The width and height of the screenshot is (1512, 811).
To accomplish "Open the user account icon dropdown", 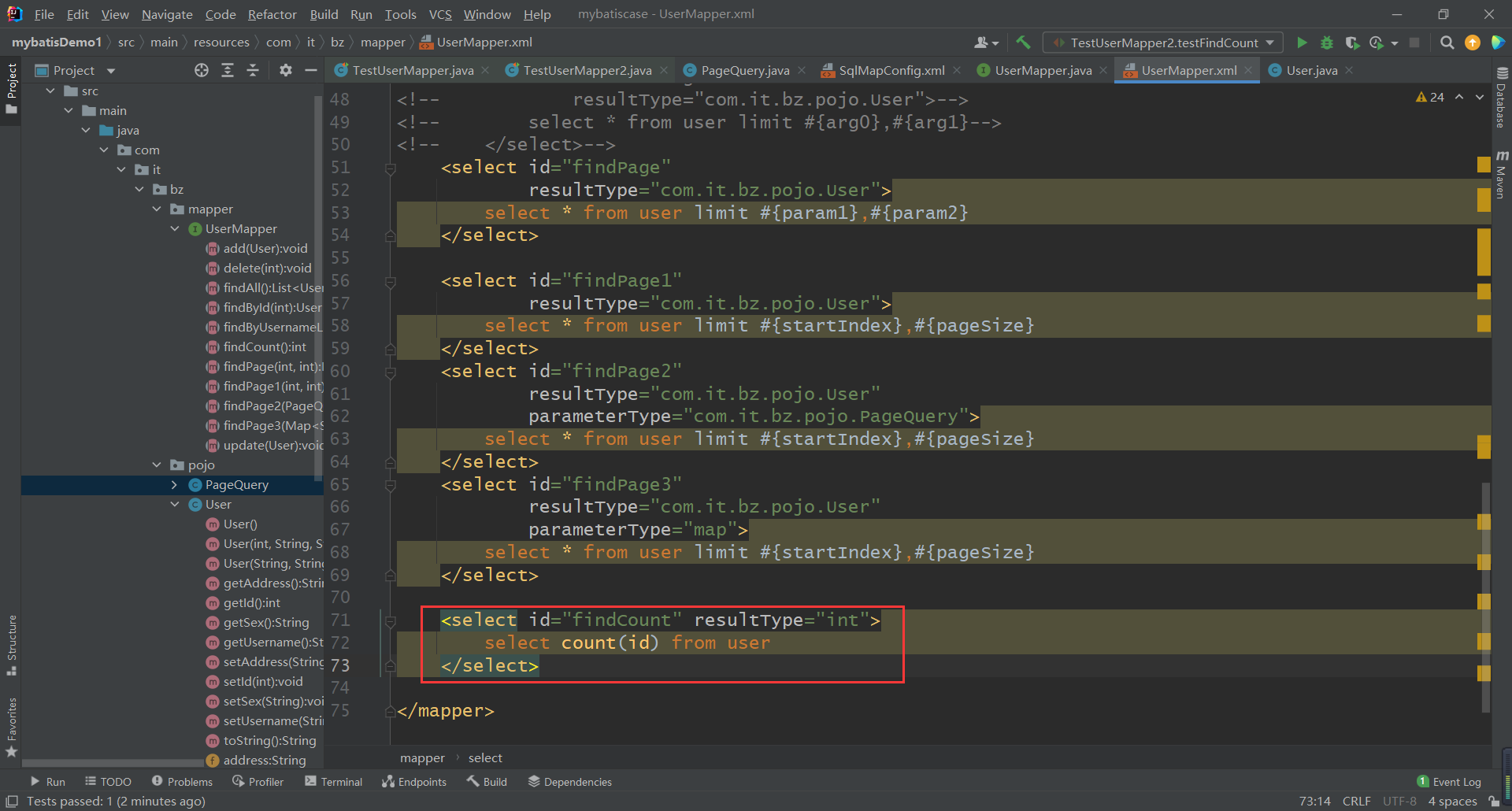I will click(x=987, y=43).
